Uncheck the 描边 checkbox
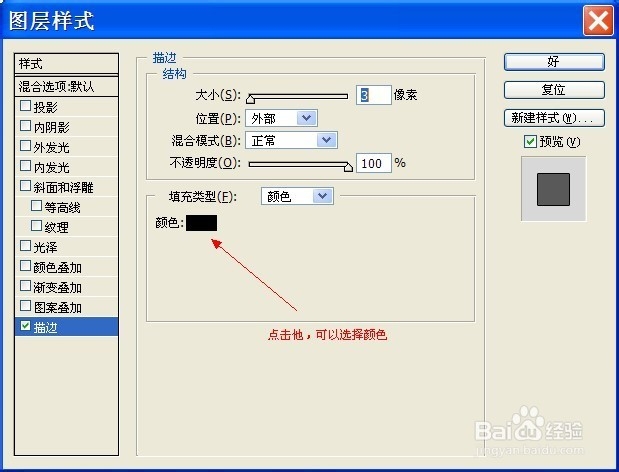Screen dimensions: 619x472 pyautogui.click(x=25, y=326)
